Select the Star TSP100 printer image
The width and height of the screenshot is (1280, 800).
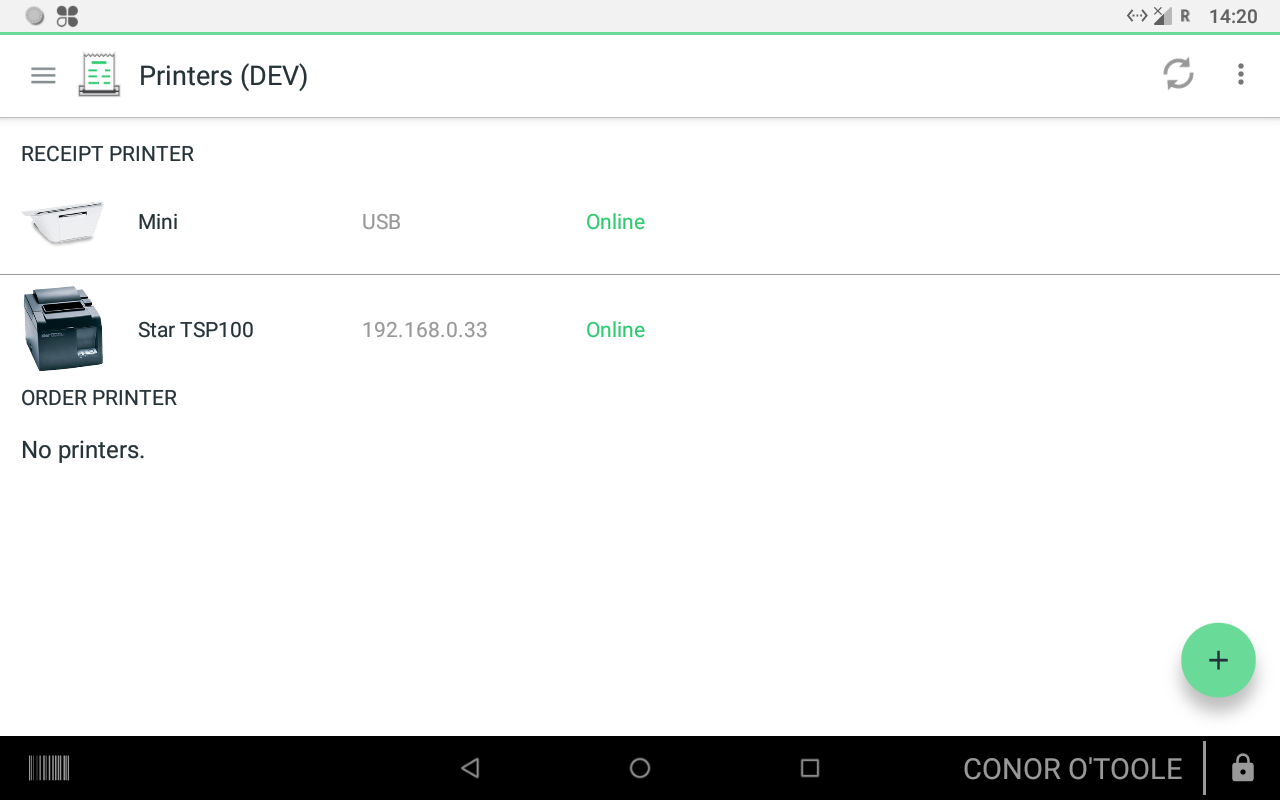coord(63,329)
